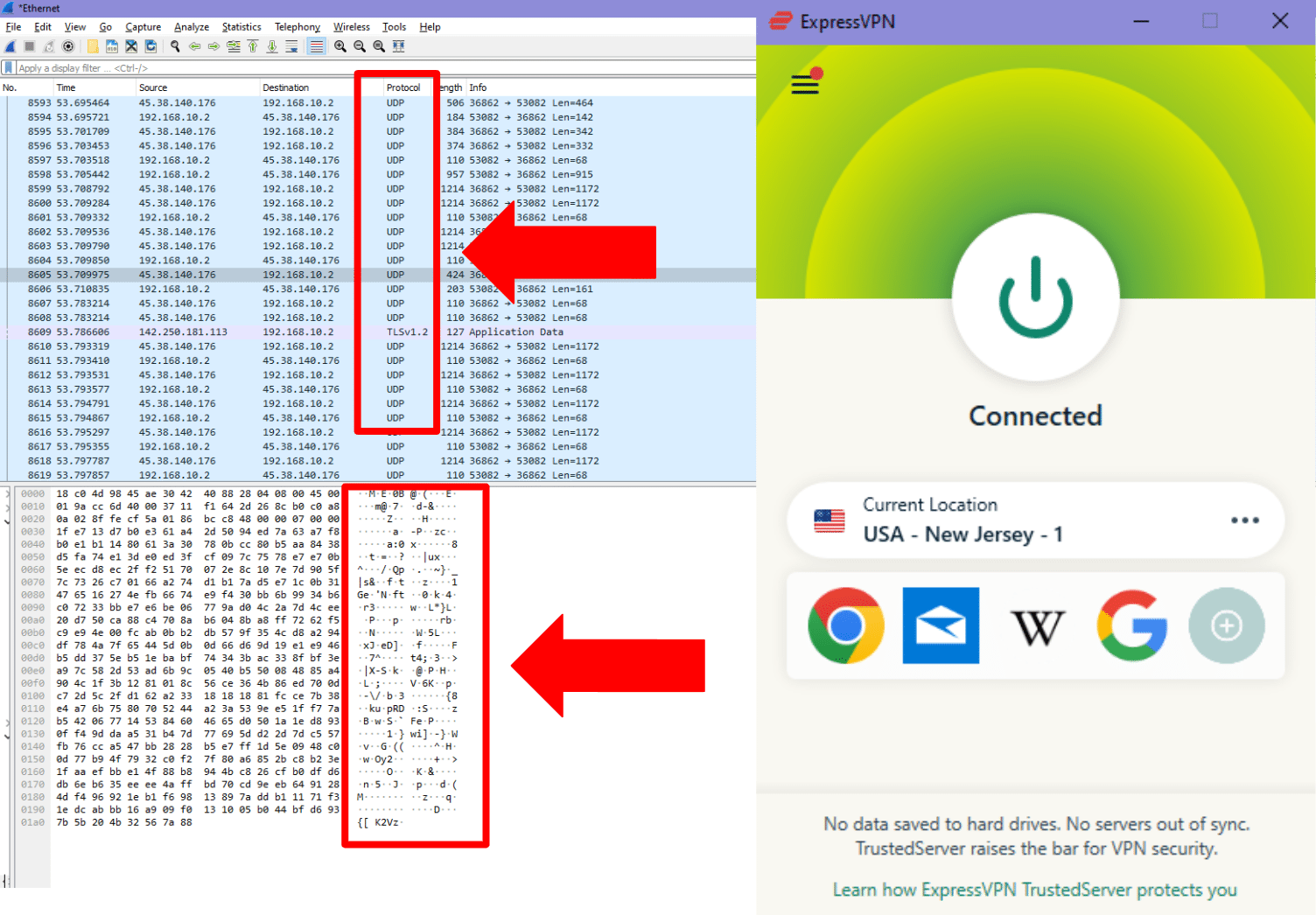Reset text size to normal

pos(379,46)
